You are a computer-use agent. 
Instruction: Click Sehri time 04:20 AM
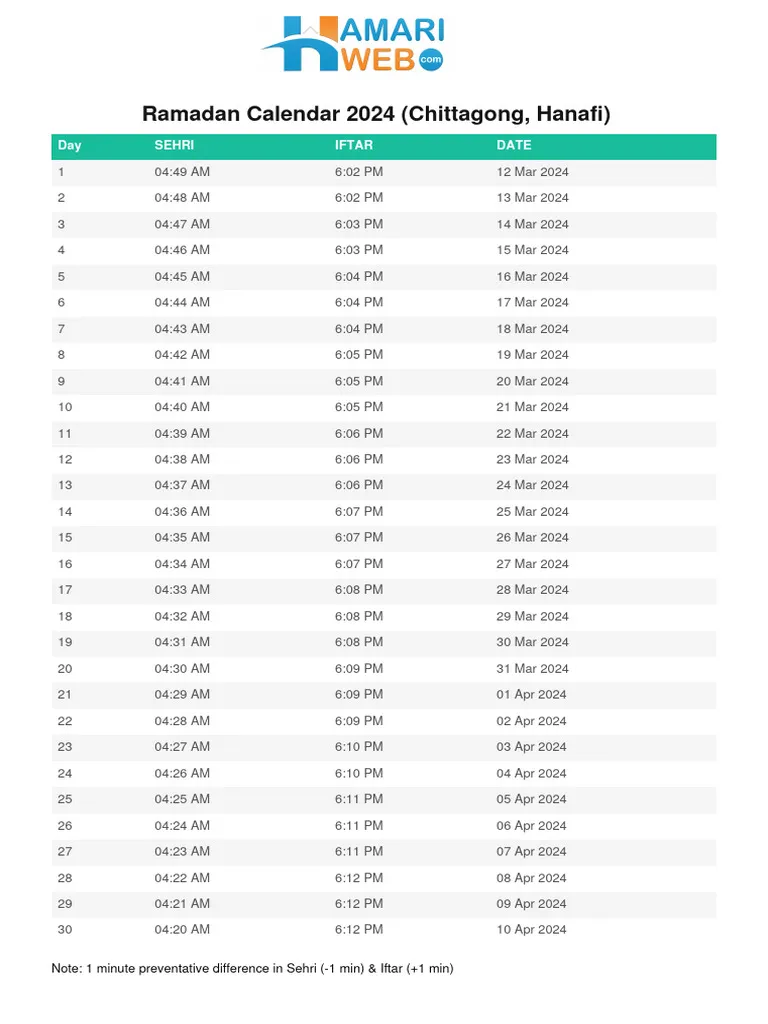point(182,929)
